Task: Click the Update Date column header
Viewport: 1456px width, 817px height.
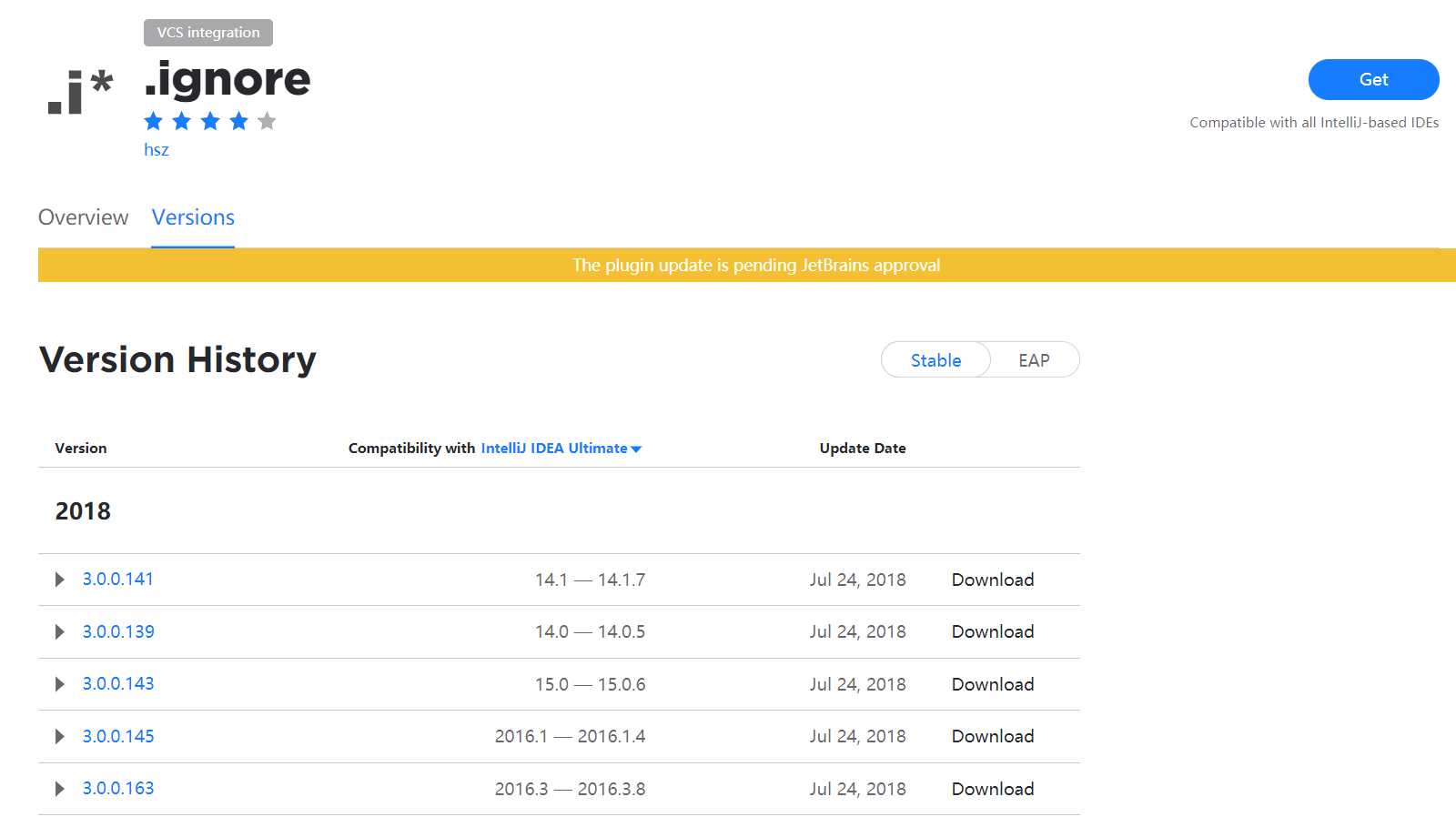Action: coord(863,449)
